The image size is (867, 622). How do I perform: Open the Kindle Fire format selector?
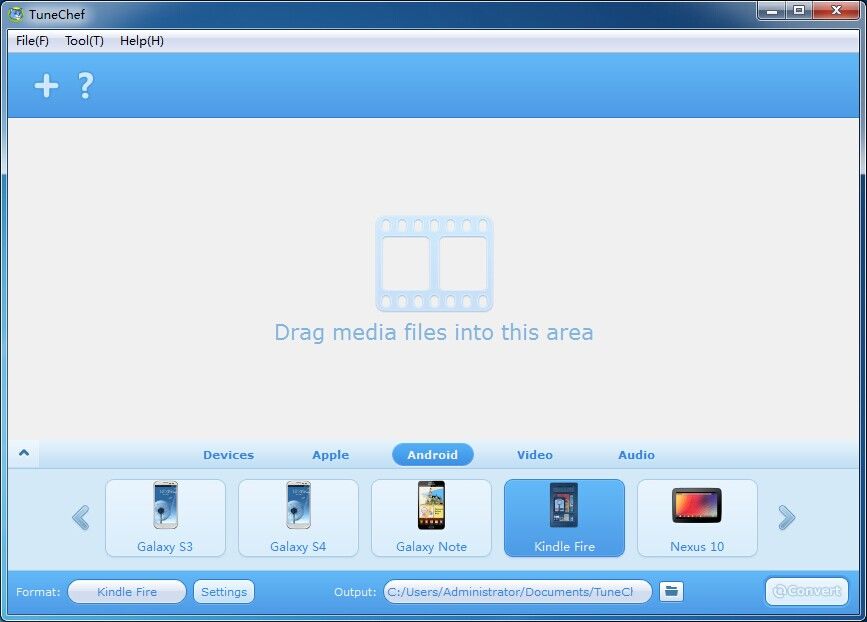pyautogui.click(x=127, y=592)
